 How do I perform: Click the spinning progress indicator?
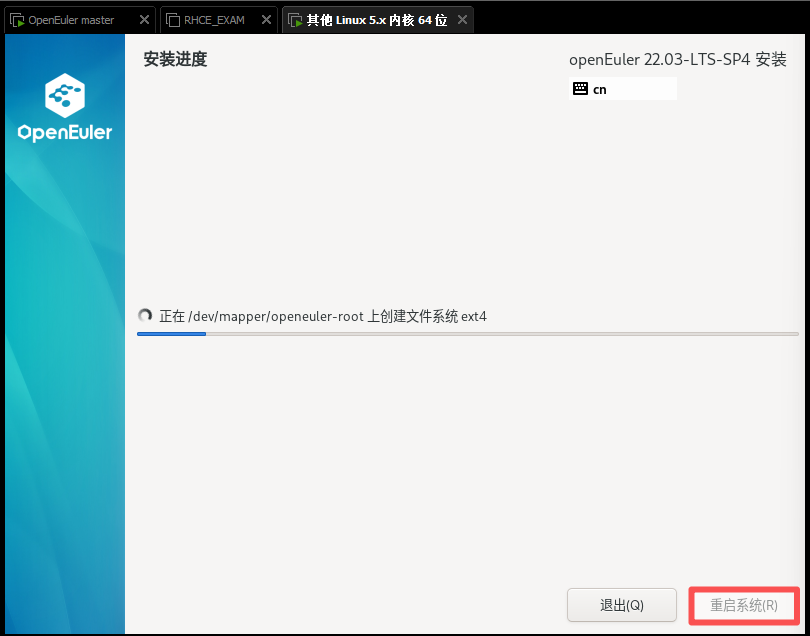145,315
